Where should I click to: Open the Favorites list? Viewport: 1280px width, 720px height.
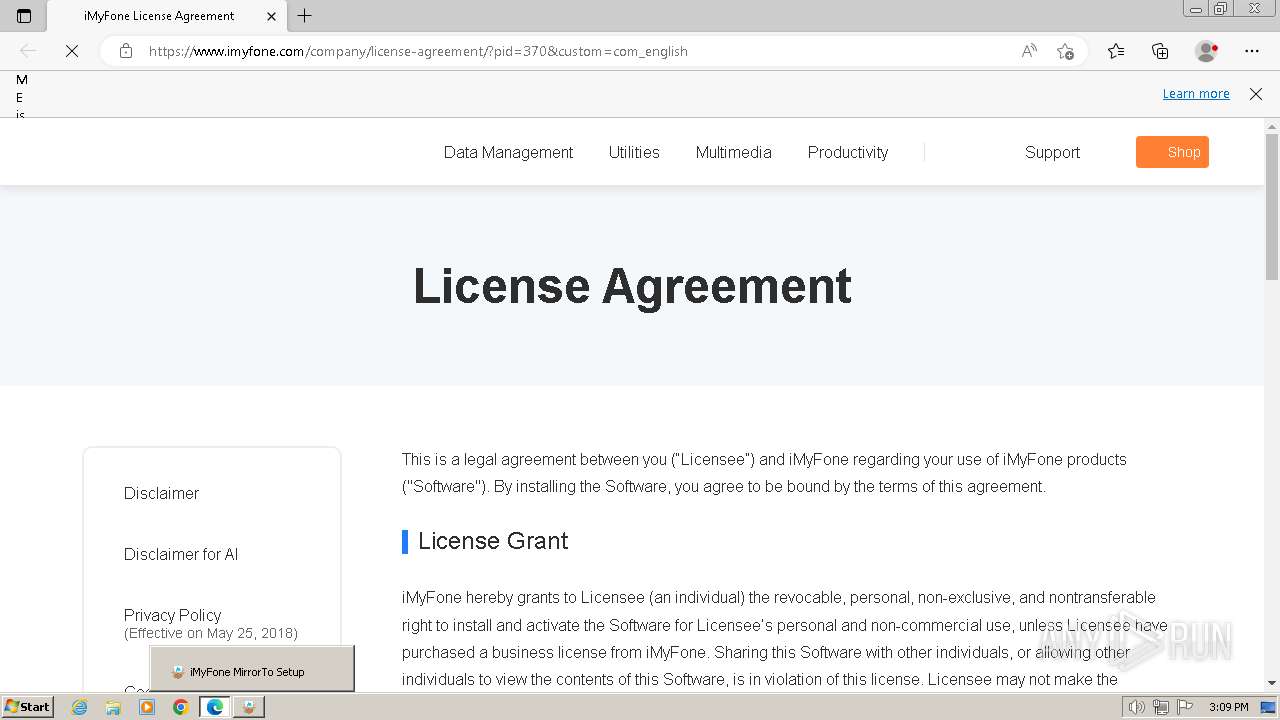click(1116, 51)
